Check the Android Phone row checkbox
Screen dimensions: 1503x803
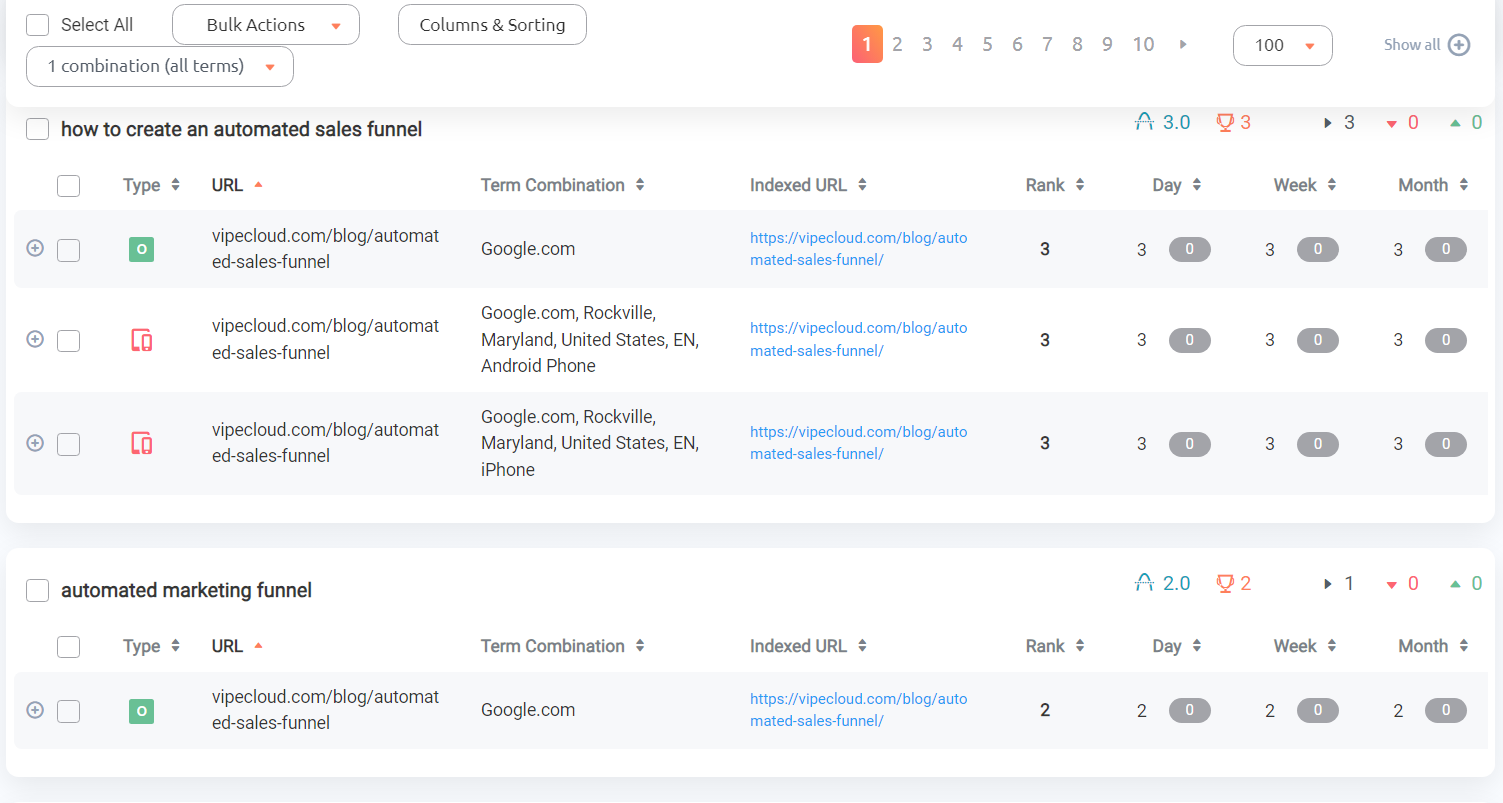point(69,341)
